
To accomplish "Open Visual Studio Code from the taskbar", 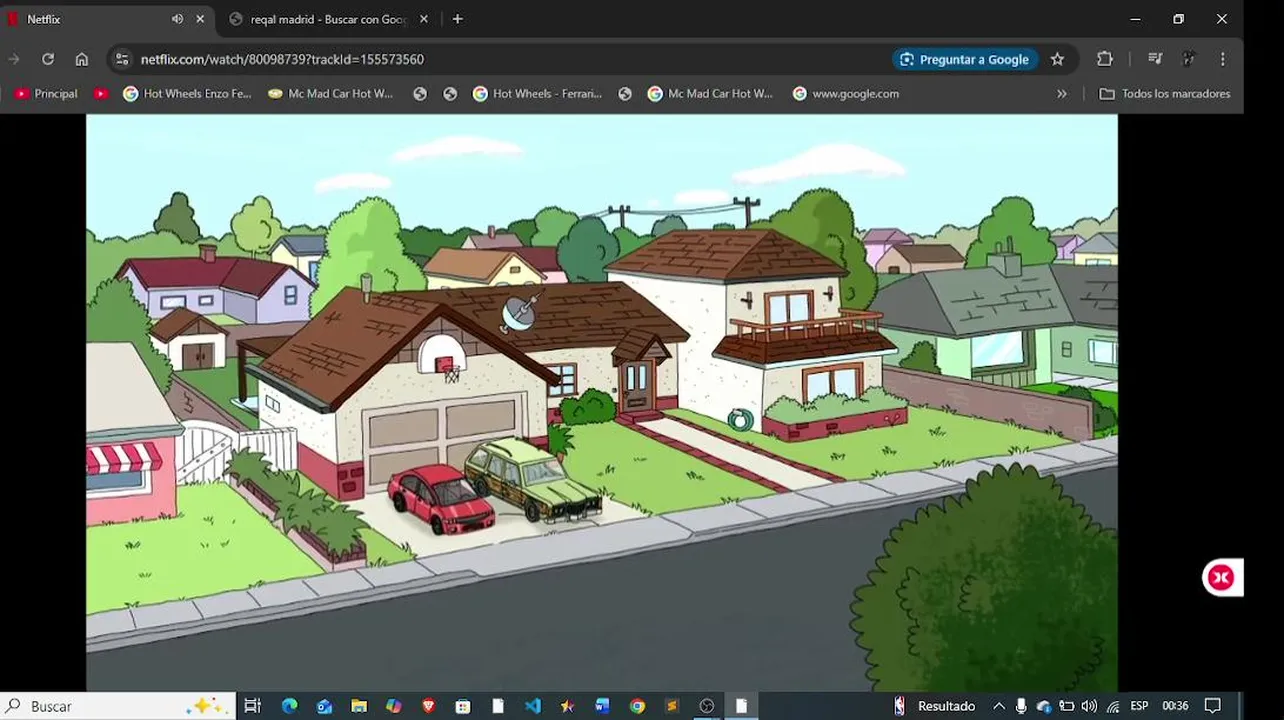I will click(533, 706).
